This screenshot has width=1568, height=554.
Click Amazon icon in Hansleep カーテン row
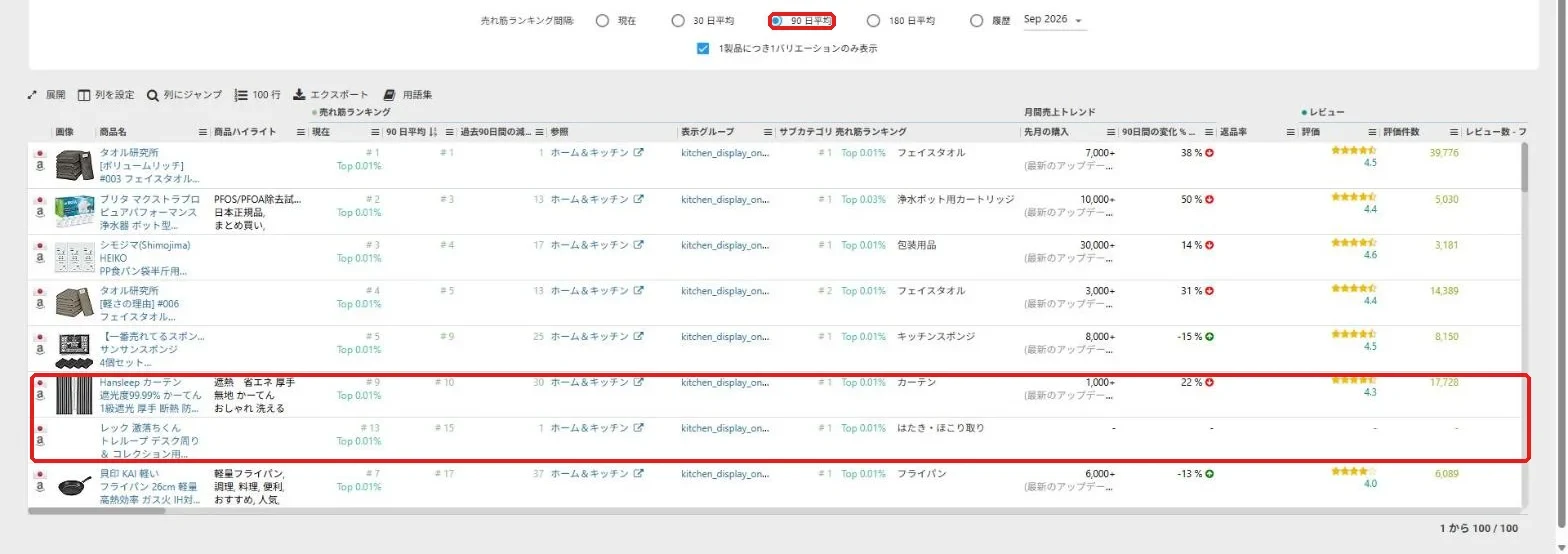click(39, 395)
